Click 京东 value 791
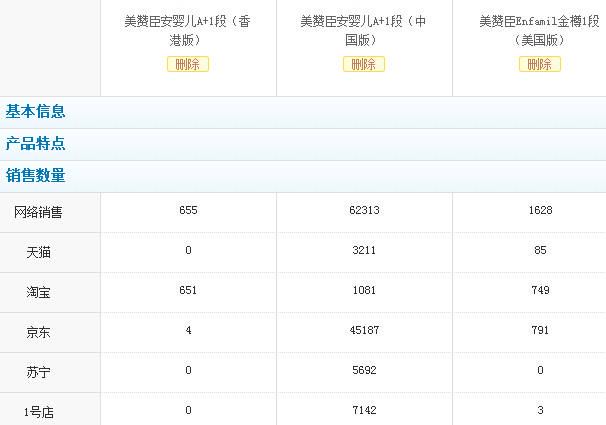606x425 pixels. coord(540,330)
